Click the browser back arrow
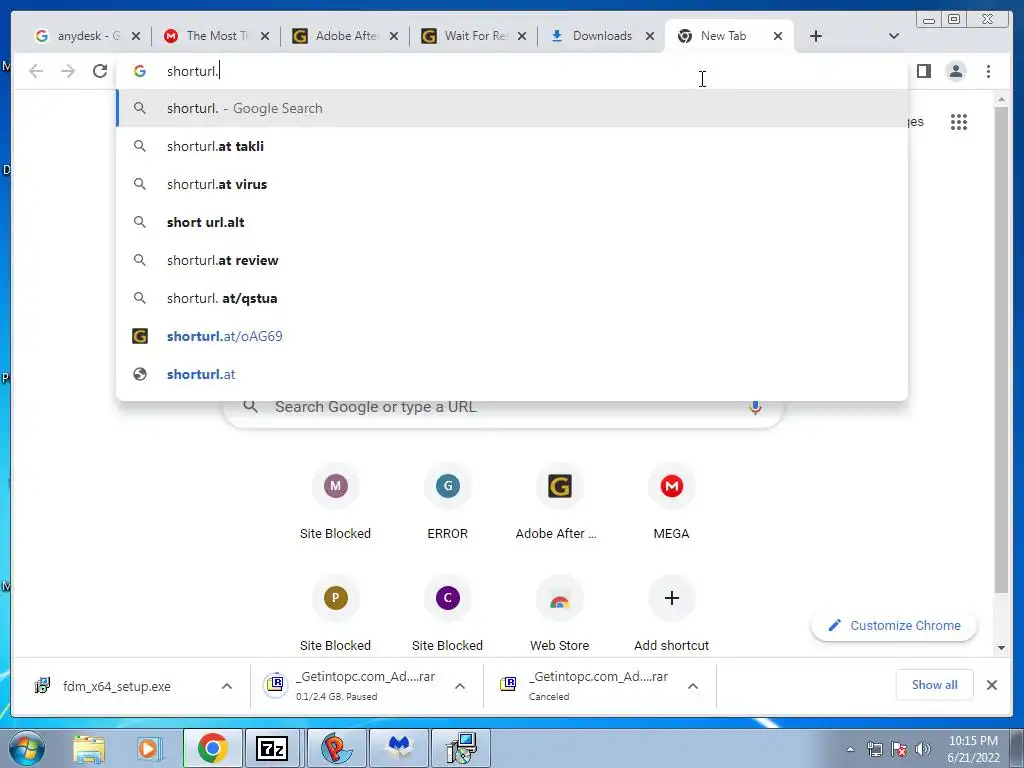The width and height of the screenshot is (1024, 768). [36, 71]
